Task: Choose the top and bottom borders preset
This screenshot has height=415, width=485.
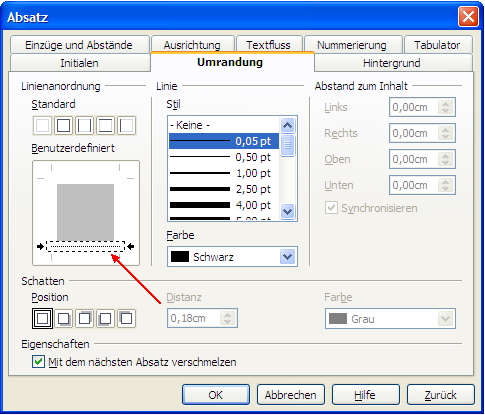Action: pos(105,126)
